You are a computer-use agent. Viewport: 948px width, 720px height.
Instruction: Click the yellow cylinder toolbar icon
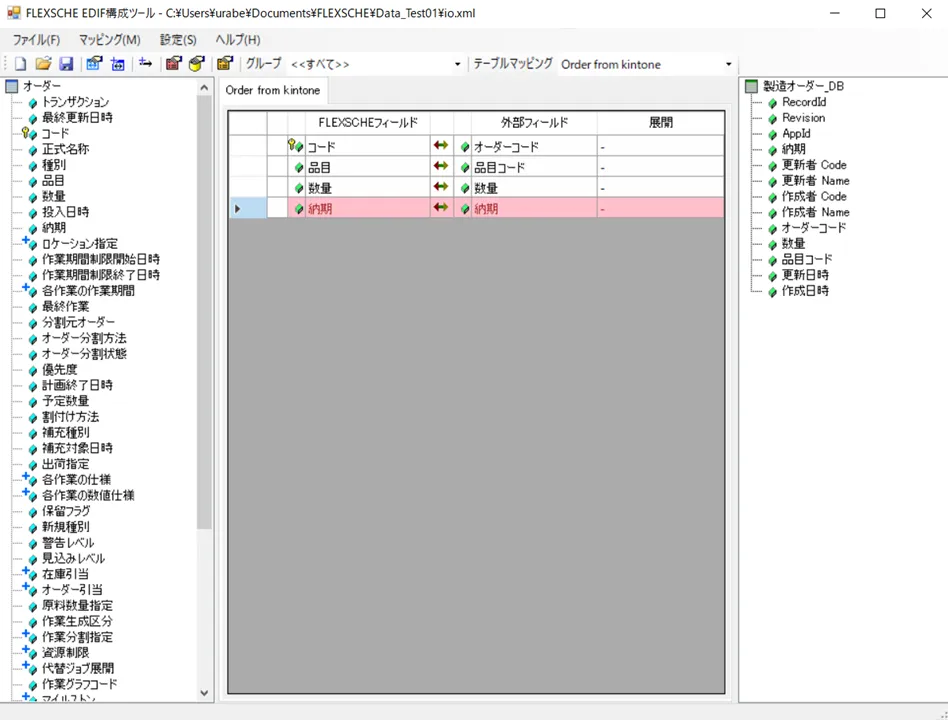(196, 64)
